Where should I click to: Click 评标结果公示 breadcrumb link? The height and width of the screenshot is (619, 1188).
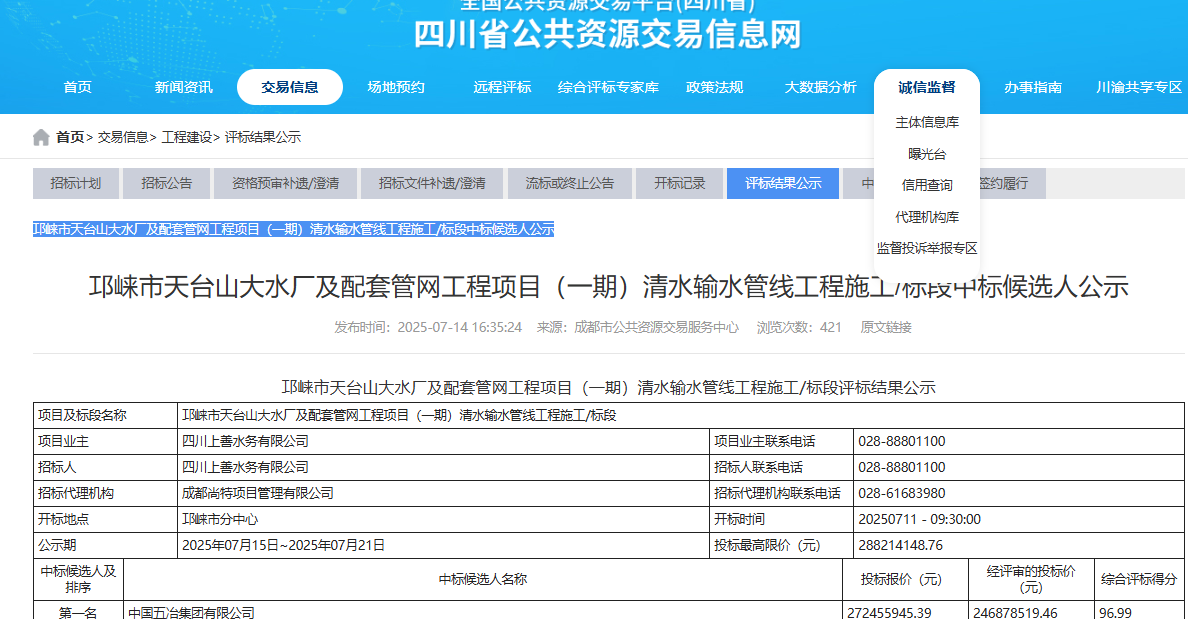click(x=263, y=137)
